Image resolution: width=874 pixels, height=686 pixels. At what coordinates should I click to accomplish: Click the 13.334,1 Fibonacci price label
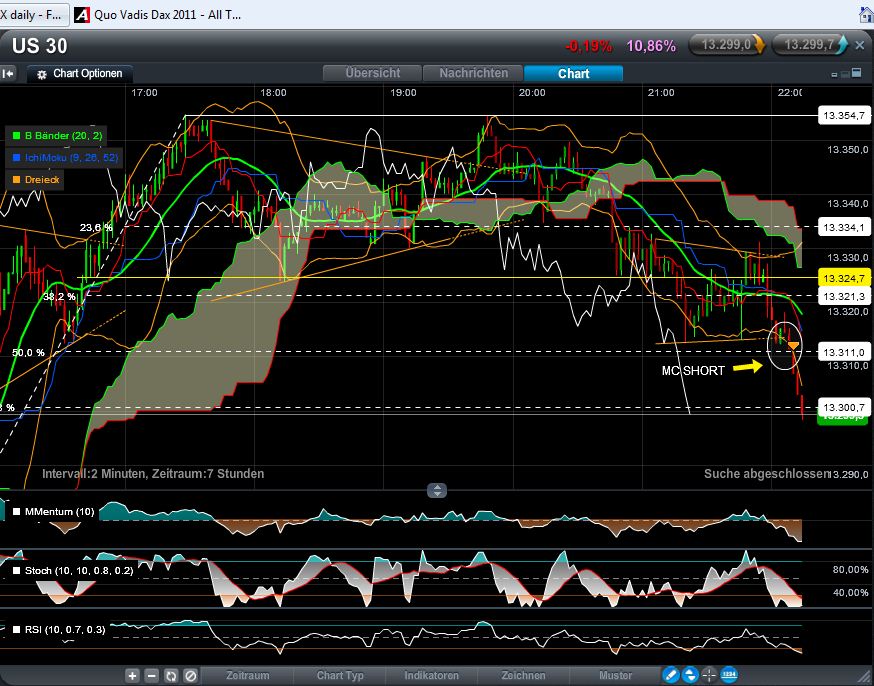pos(844,227)
